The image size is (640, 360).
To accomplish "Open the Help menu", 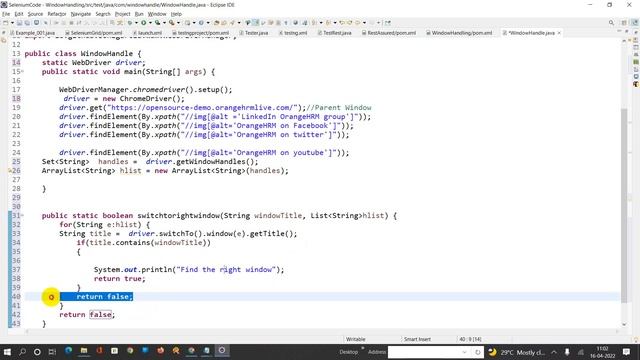I will coord(176,14).
